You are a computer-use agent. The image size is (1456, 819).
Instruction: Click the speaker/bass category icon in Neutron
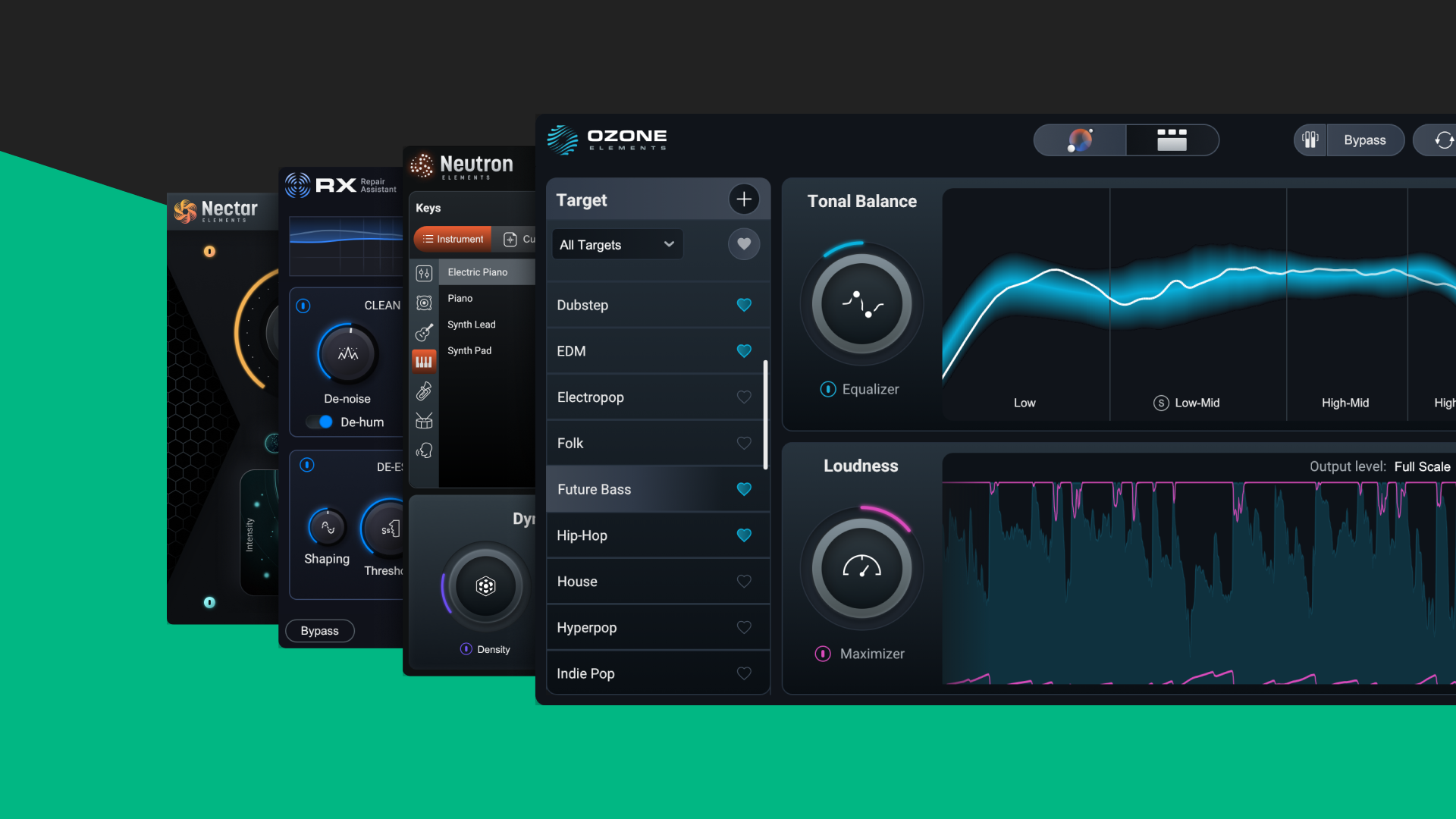(x=424, y=303)
